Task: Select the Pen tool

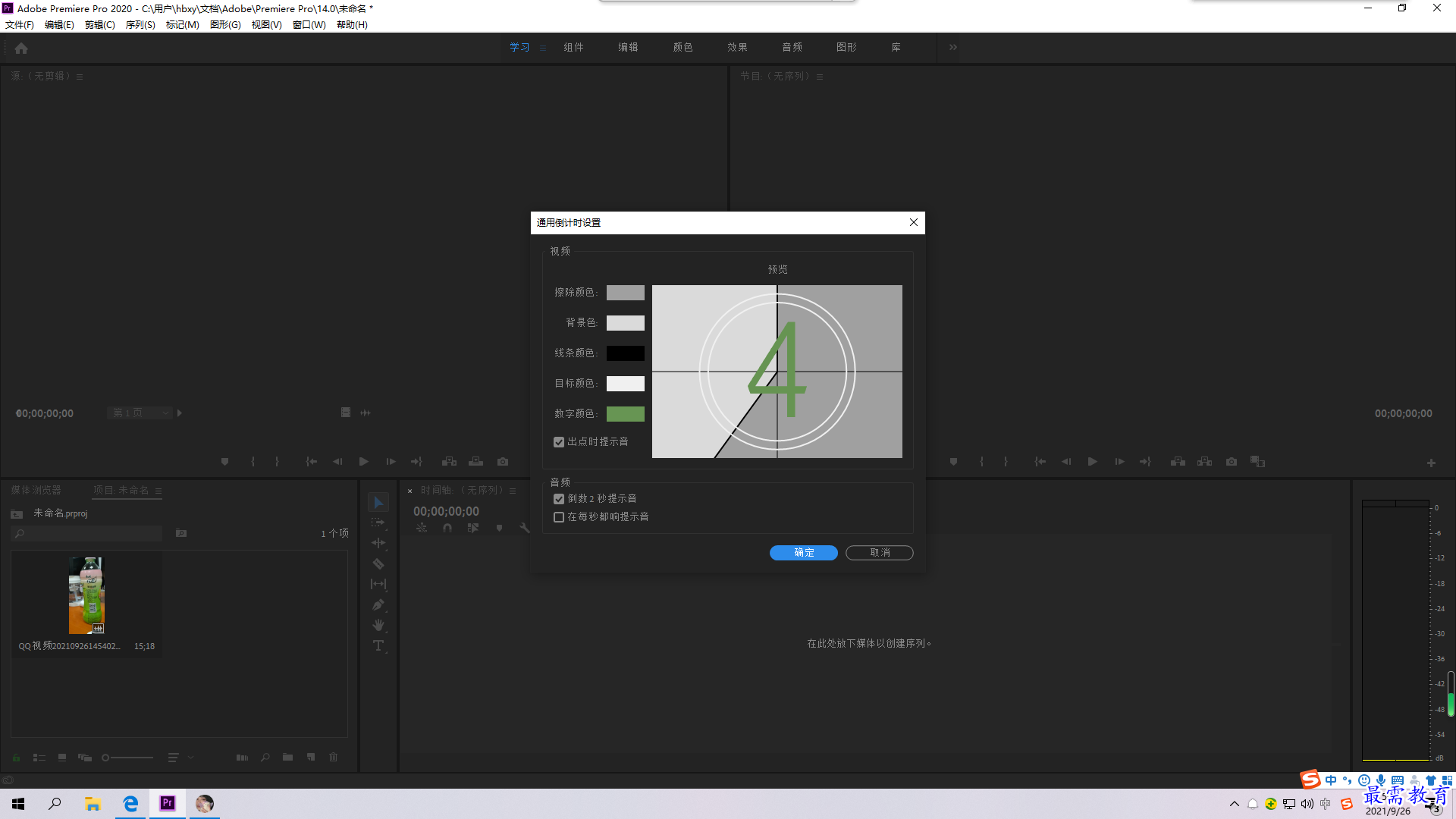Action: pyautogui.click(x=378, y=604)
